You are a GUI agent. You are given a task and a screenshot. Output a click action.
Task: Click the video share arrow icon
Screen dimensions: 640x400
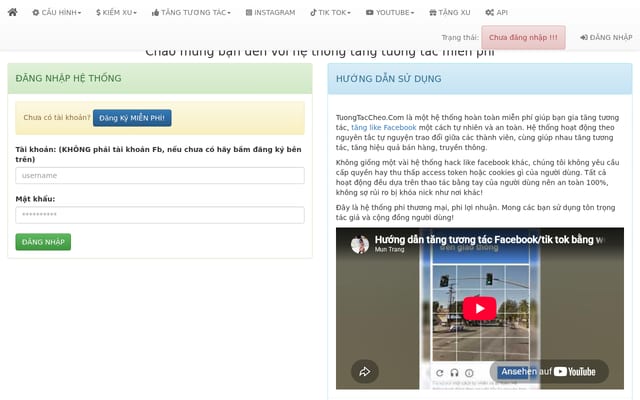364,371
